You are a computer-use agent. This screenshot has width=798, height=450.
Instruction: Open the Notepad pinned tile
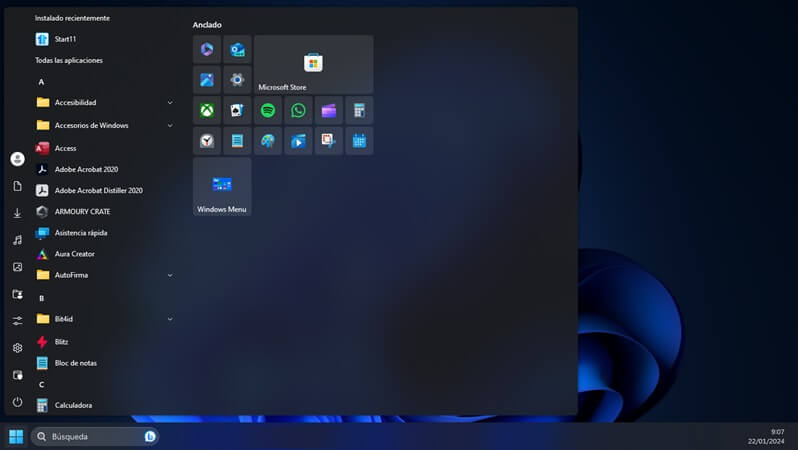[237, 141]
